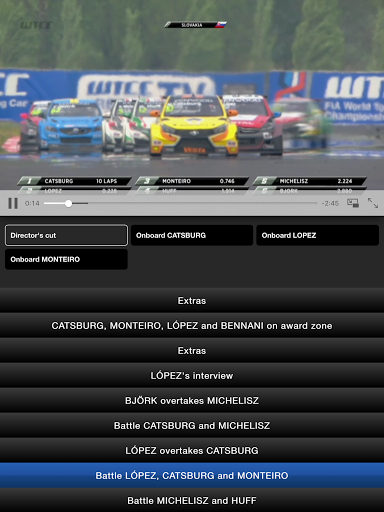384x512 pixels.
Task: Click the Slovakia flag banner in video
Action: click(195, 25)
